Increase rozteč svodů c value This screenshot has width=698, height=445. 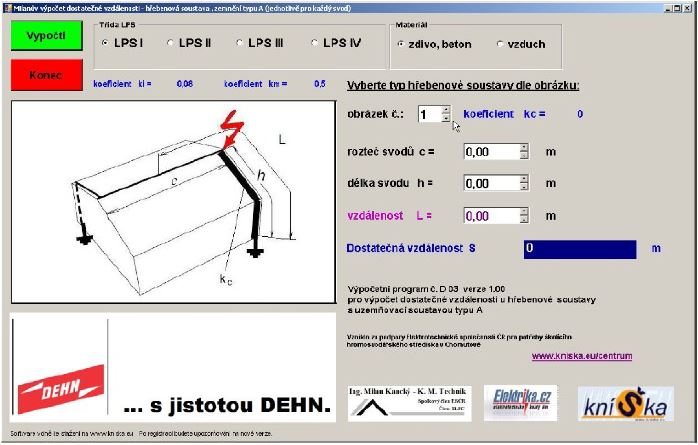pos(524,148)
